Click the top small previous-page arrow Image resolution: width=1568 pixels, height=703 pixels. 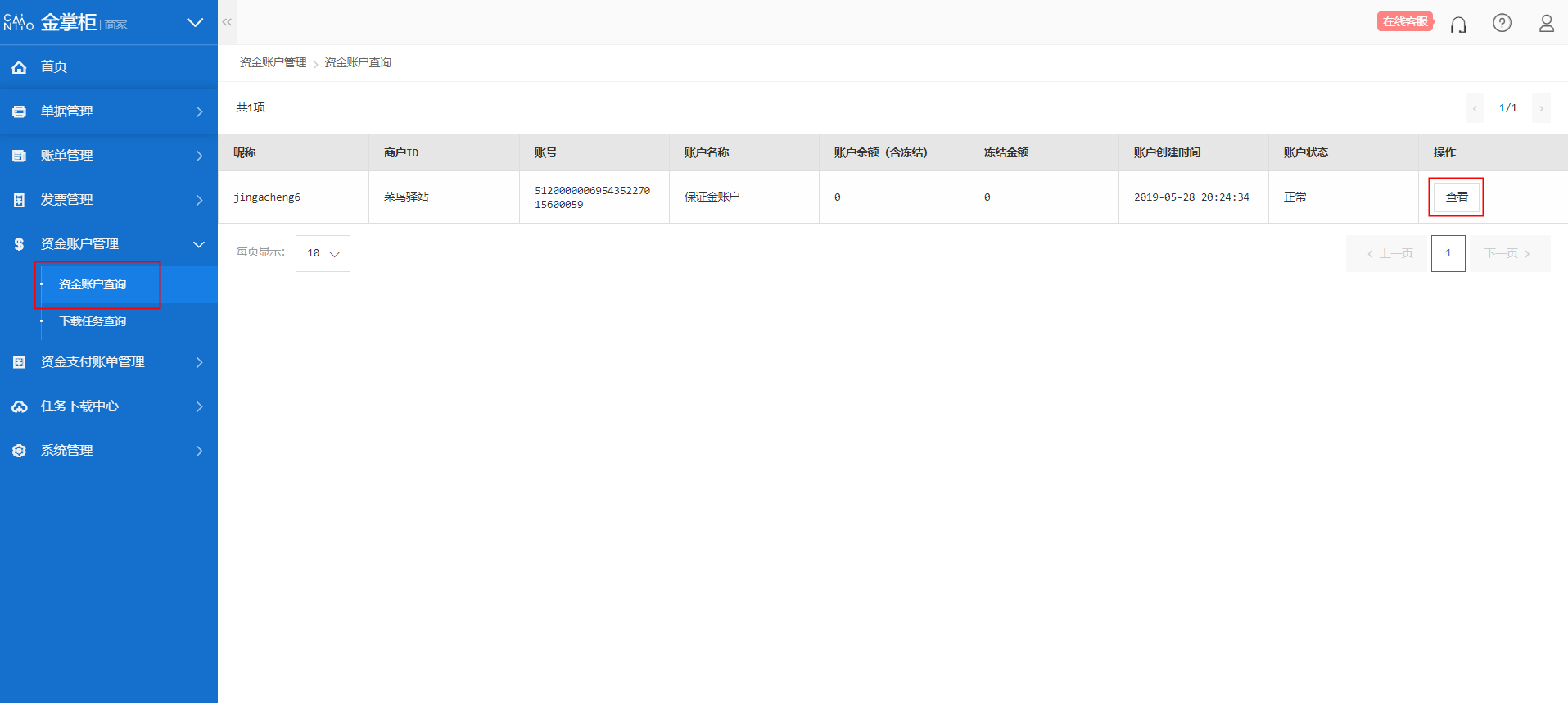click(1475, 108)
